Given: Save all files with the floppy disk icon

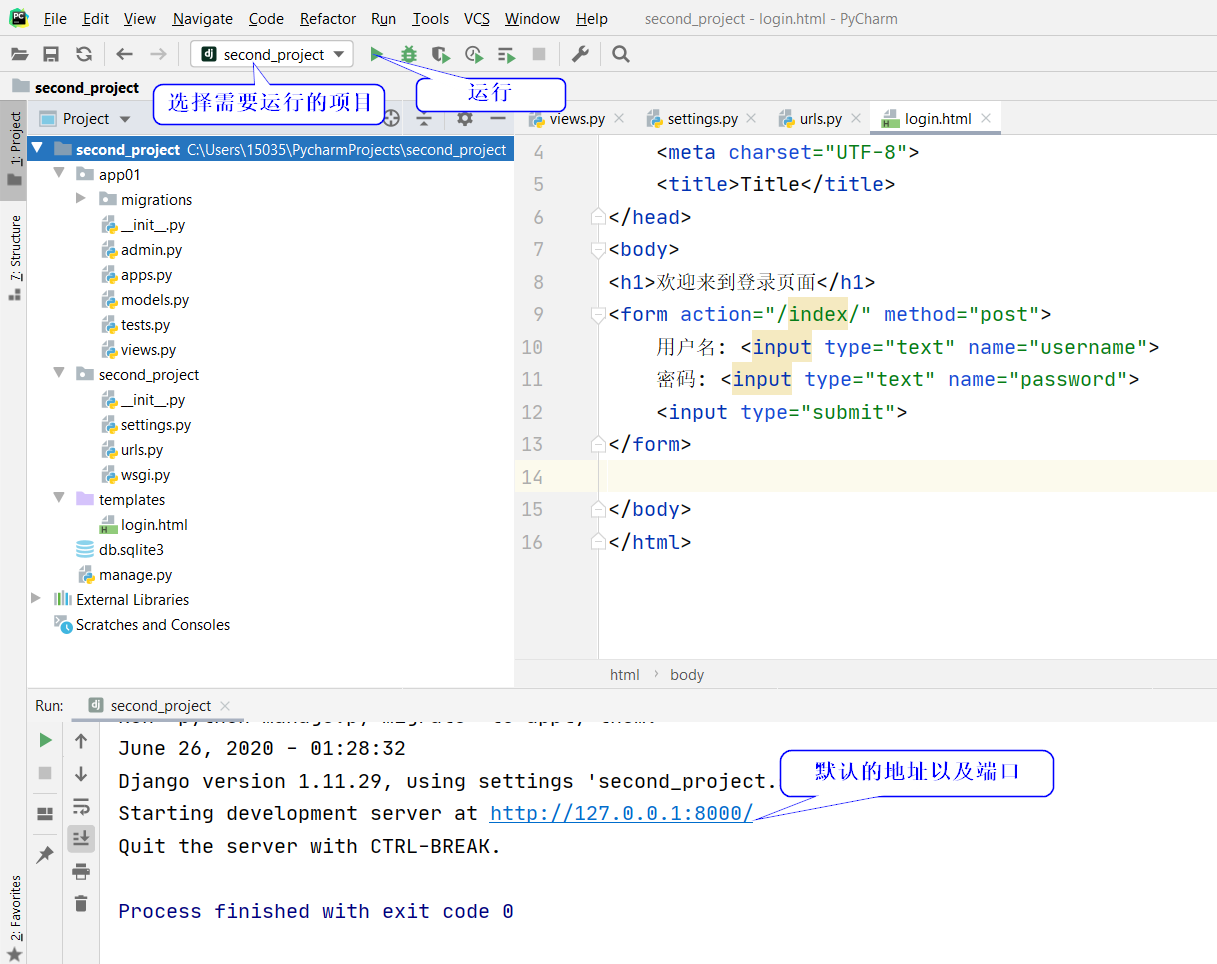Looking at the screenshot, I should pyautogui.click(x=51, y=54).
